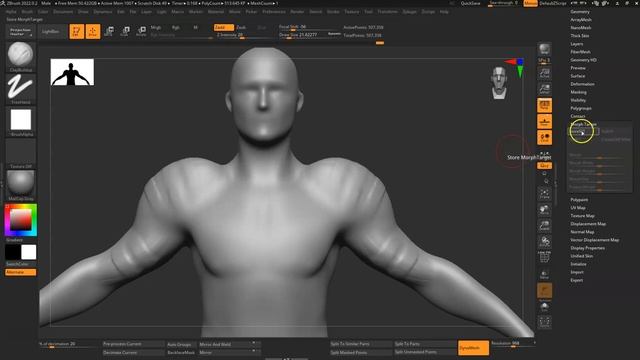Select the white secondary color swatch
This screenshot has width=640, height=360.
pyautogui.click(x=29, y=252)
